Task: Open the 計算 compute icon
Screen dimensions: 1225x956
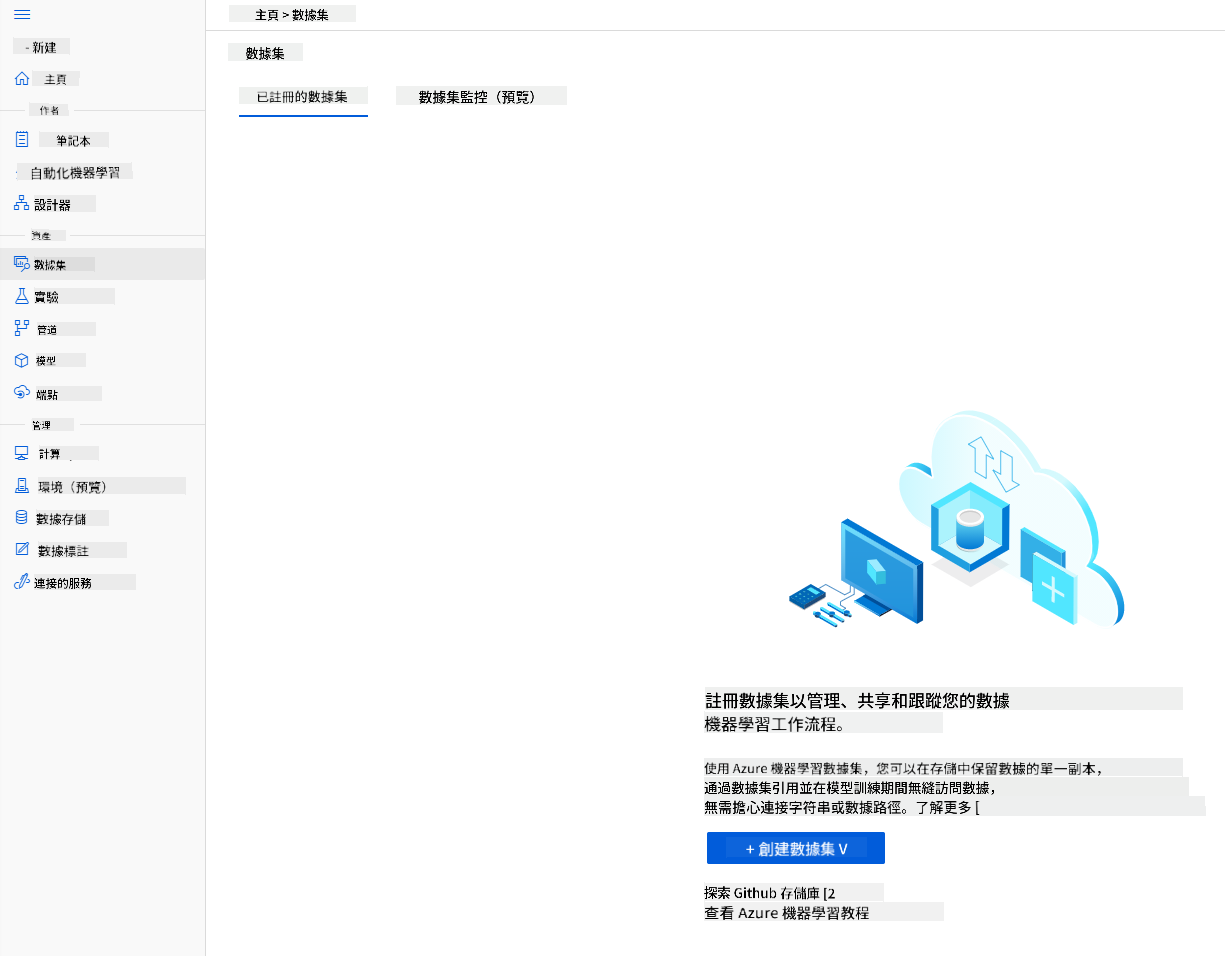Action: pyautogui.click(x=22, y=453)
